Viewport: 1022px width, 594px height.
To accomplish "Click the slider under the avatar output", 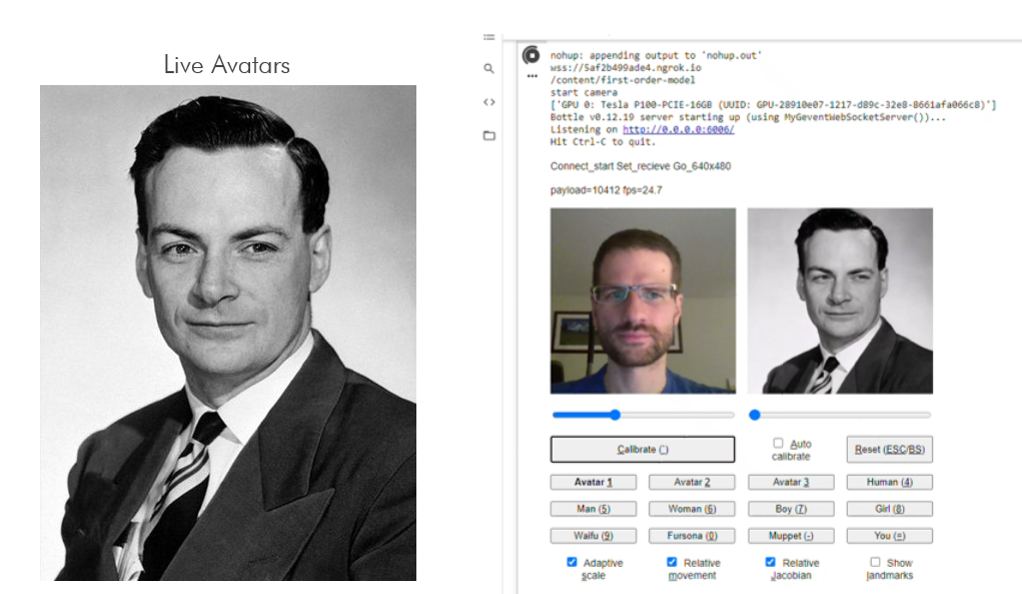I will (840, 415).
